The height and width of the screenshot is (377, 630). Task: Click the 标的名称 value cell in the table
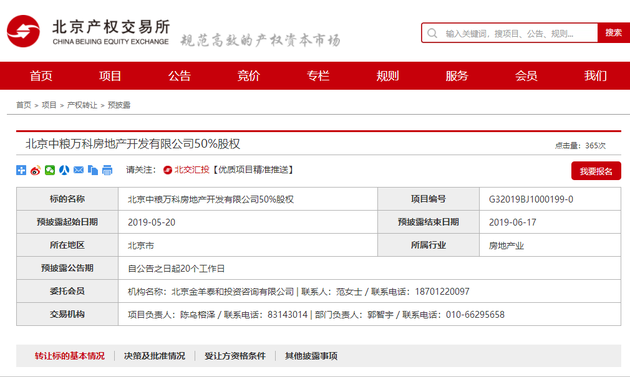[248, 199]
